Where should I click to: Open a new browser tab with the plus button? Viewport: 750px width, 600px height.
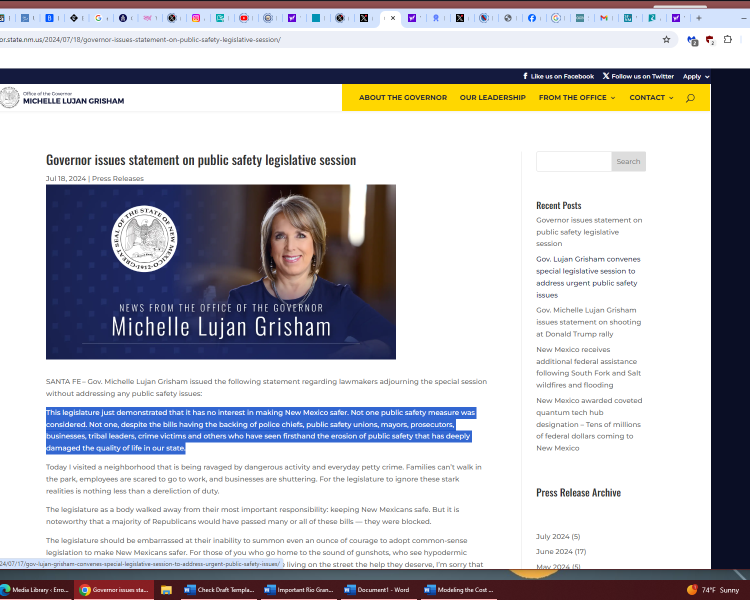[698, 18]
